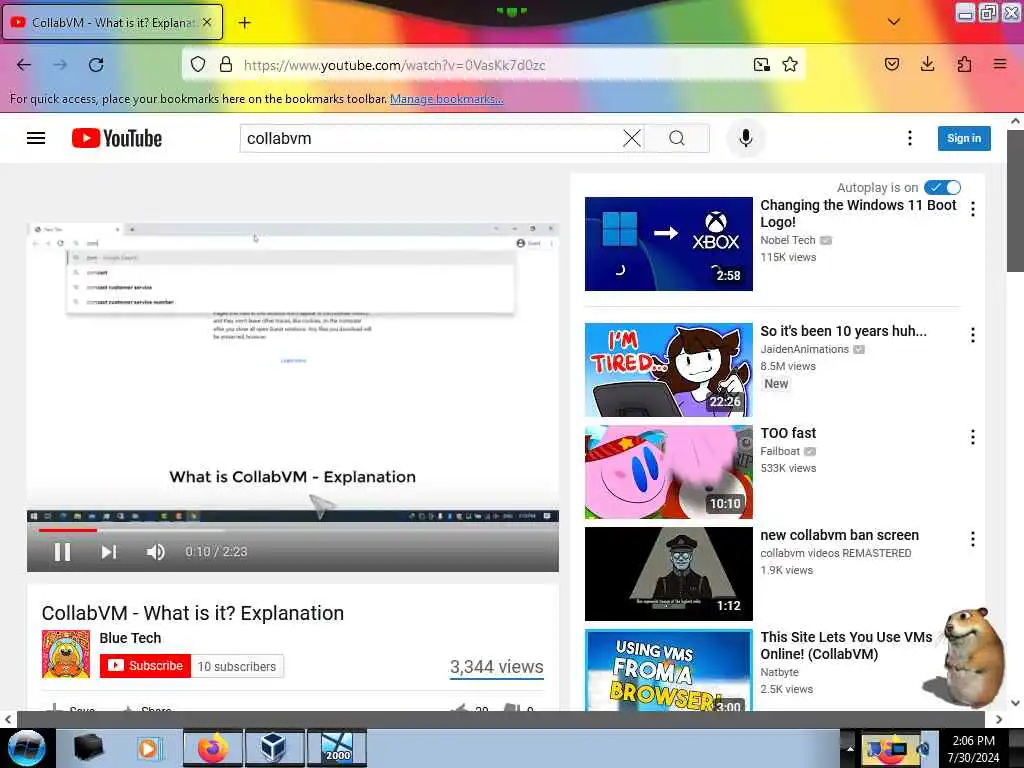Reload the YouTube page
The height and width of the screenshot is (768, 1024).
point(96,65)
